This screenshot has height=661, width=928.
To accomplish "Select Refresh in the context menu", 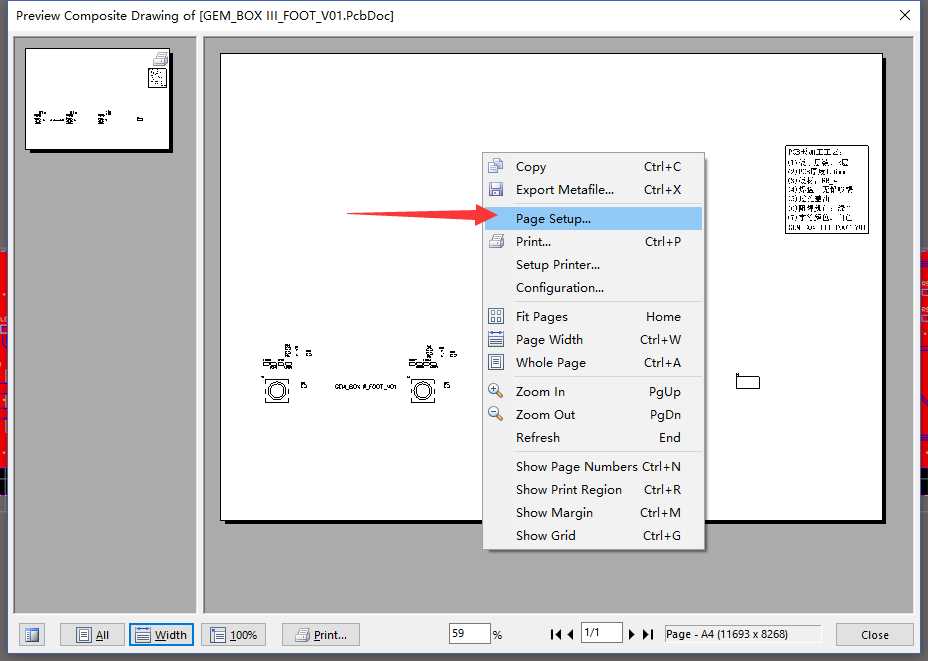I will click(593, 437).
